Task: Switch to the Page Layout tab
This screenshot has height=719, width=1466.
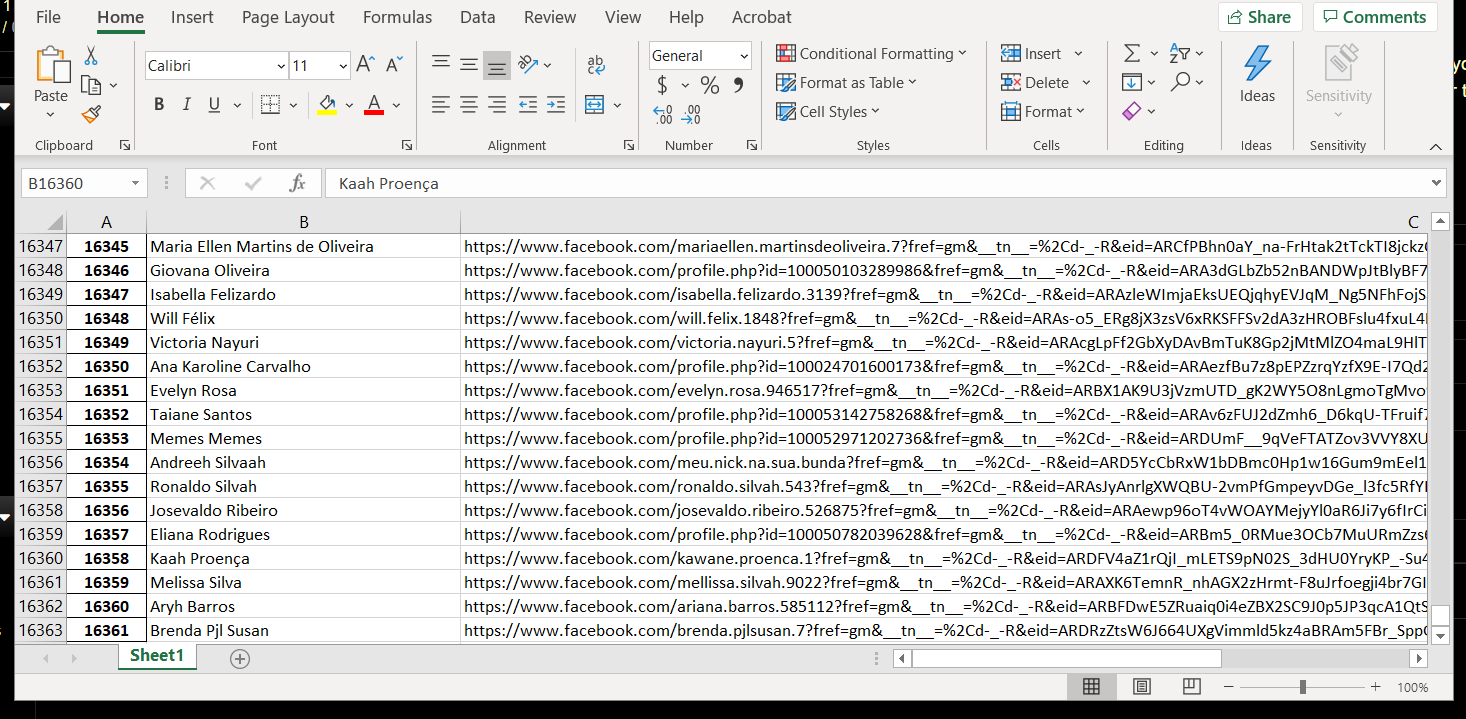Action: click(288, 17)
